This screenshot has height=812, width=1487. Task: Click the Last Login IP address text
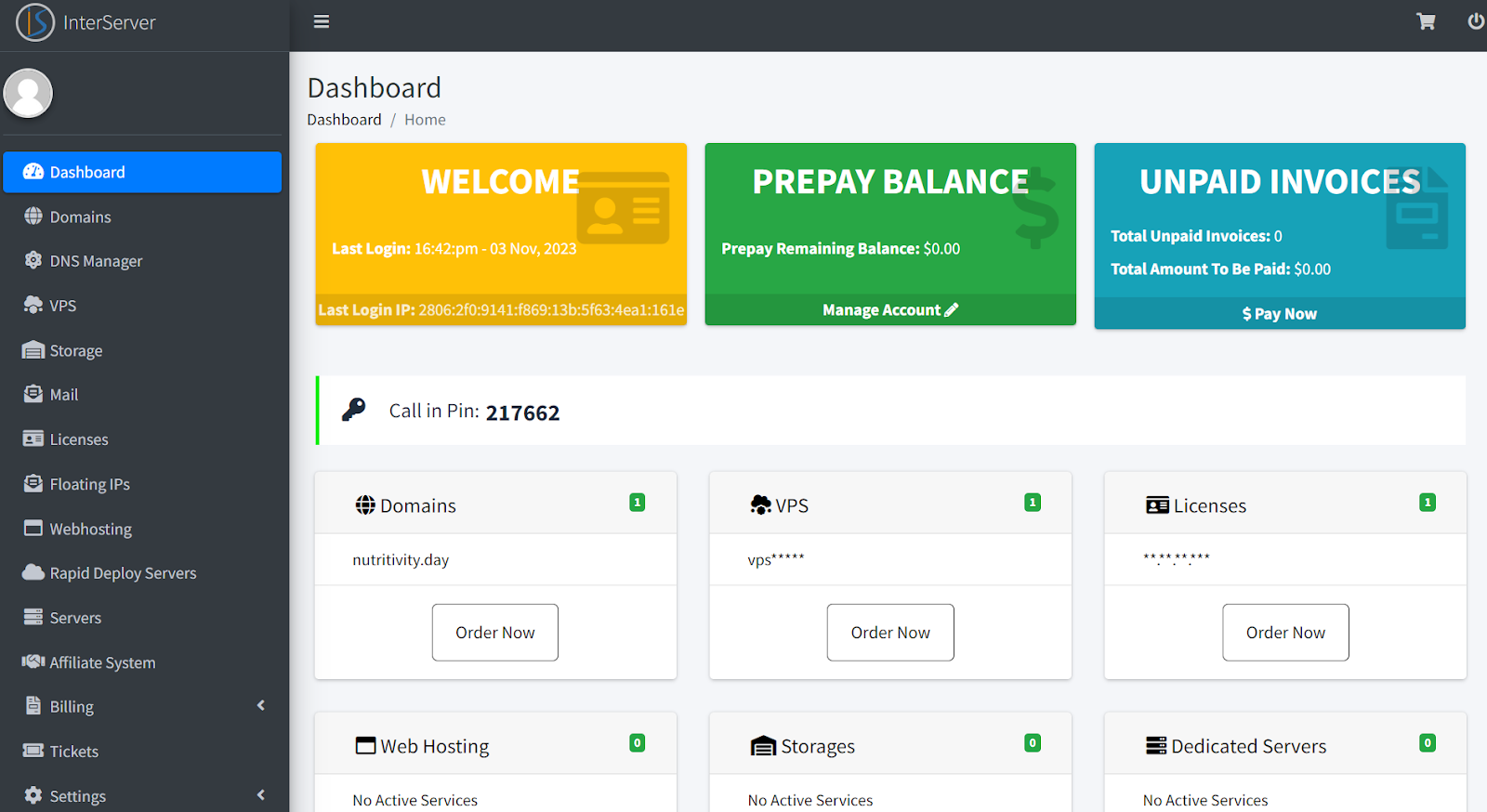pos(551,310)
